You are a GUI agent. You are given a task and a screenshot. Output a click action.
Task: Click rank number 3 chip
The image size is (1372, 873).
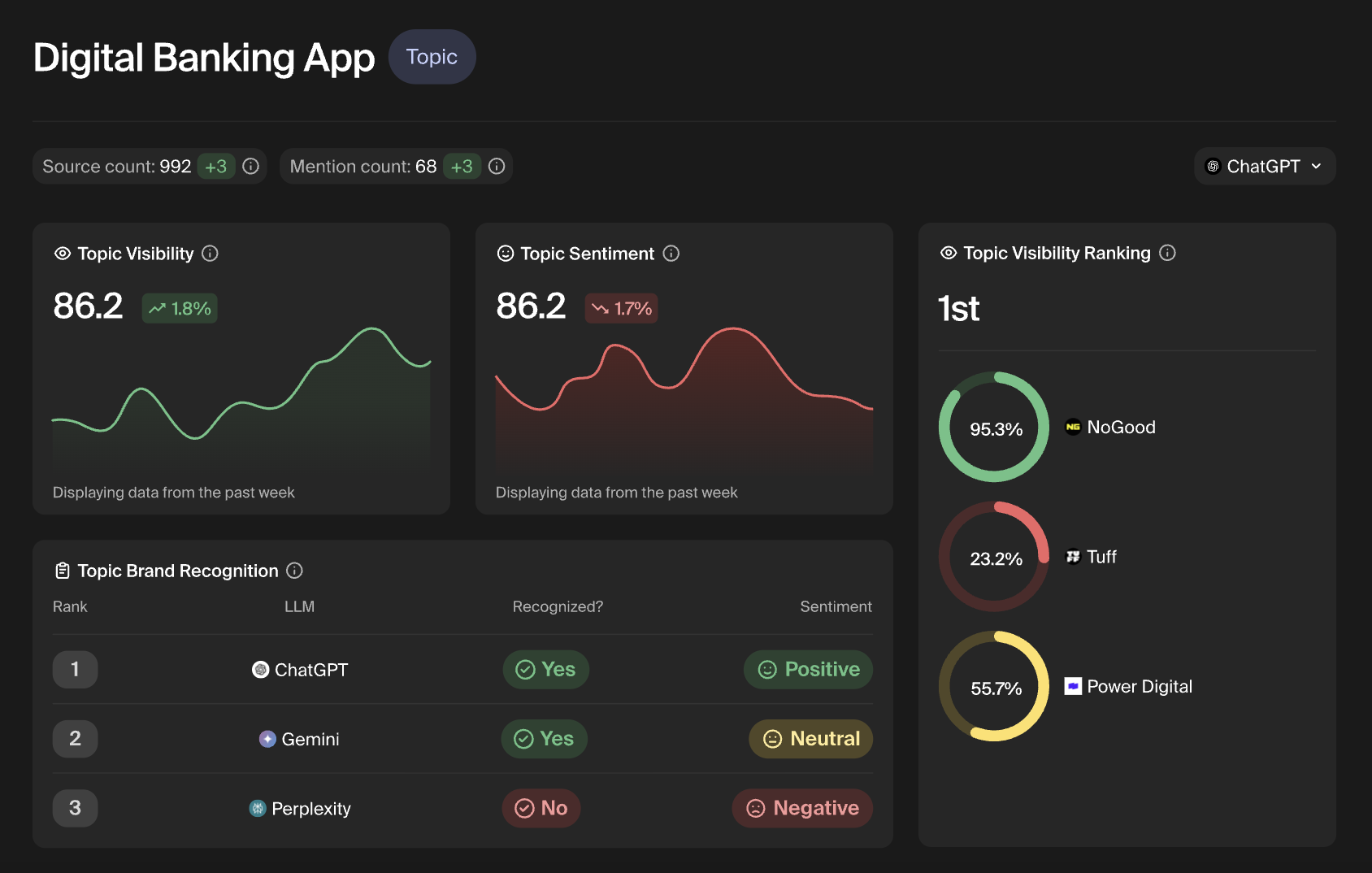(x=75, y=808)
